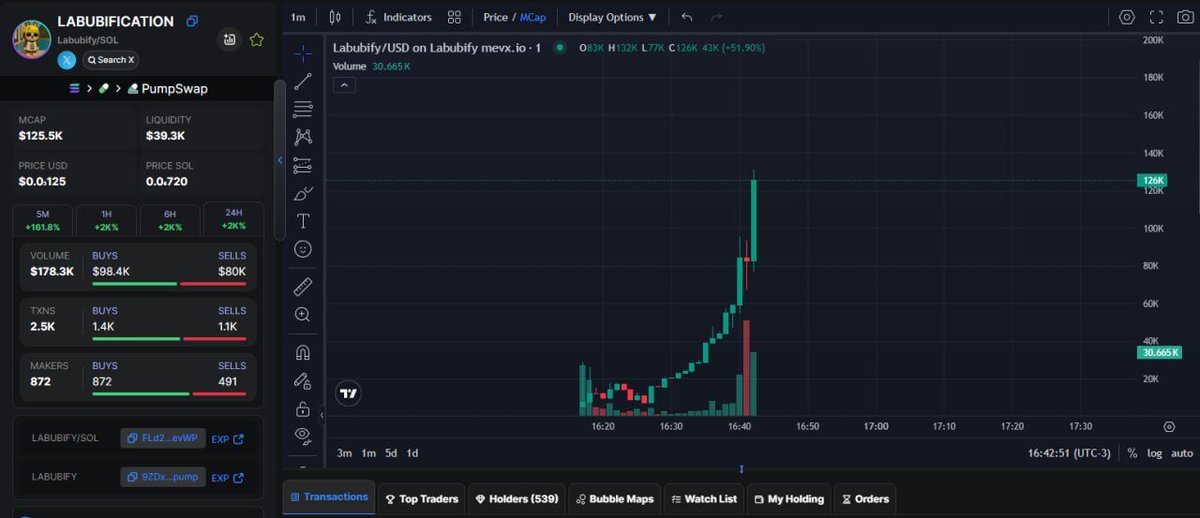Open the Transactions tab
Screen dimensions: 1200x518
(328, 497)
